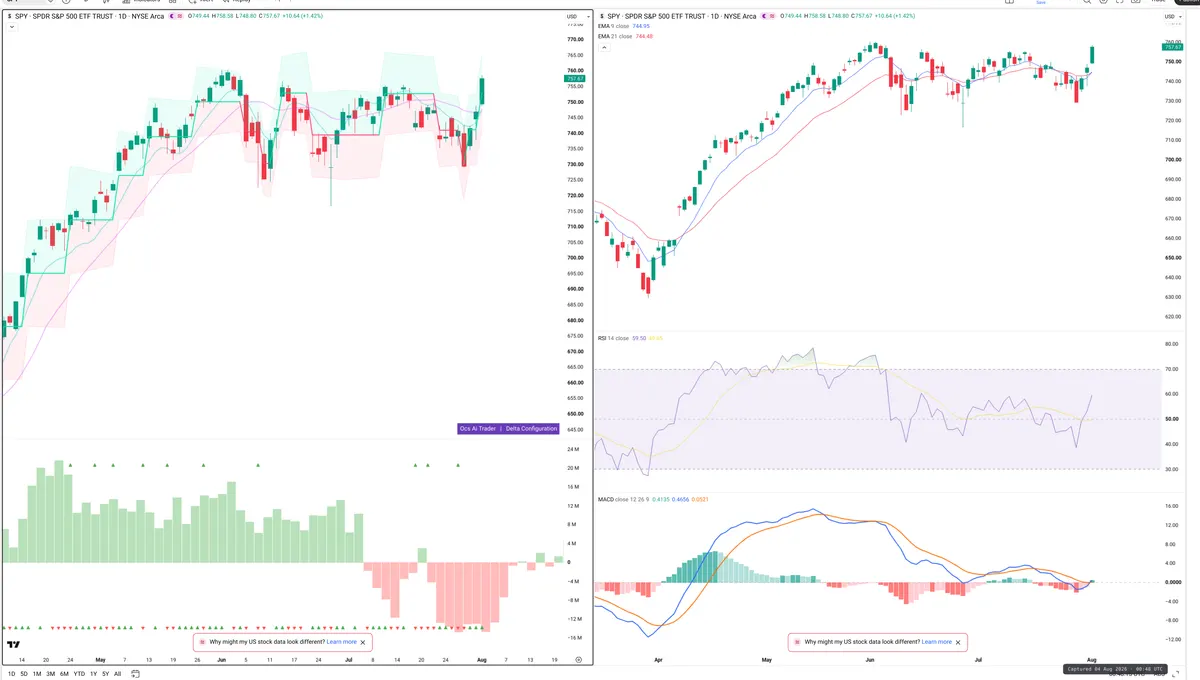
Task: Click purple data-mode icon beside left chart's moon icon
Action: (x=182, y=16)
